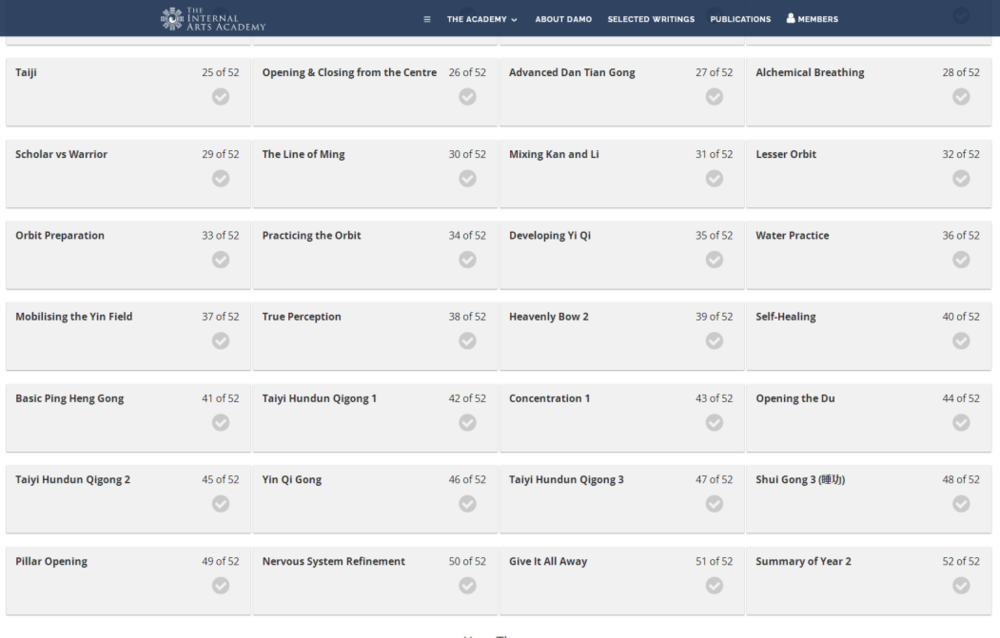Click the checkmark icon under Taiji
The width and height of the screenshot is (1000, 638).
coord(221,97)
